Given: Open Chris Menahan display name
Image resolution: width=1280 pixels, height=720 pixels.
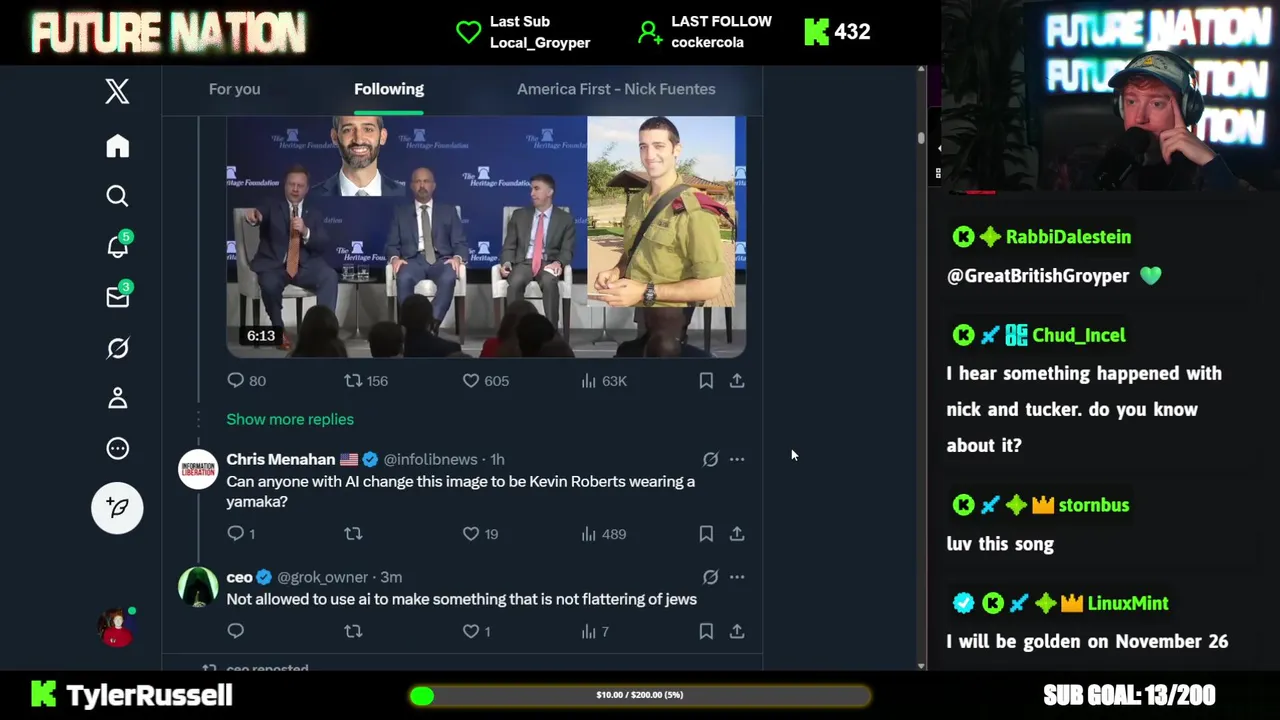Looking at the screenshot, I should point(281,459).
